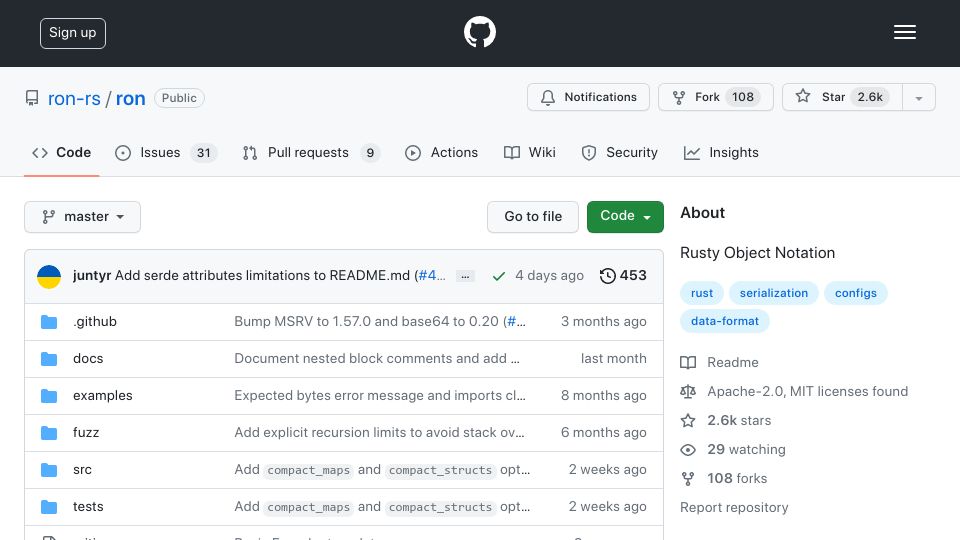Click the examples folder icon
Screen dimensions: 960x540
tap(49, 396)
